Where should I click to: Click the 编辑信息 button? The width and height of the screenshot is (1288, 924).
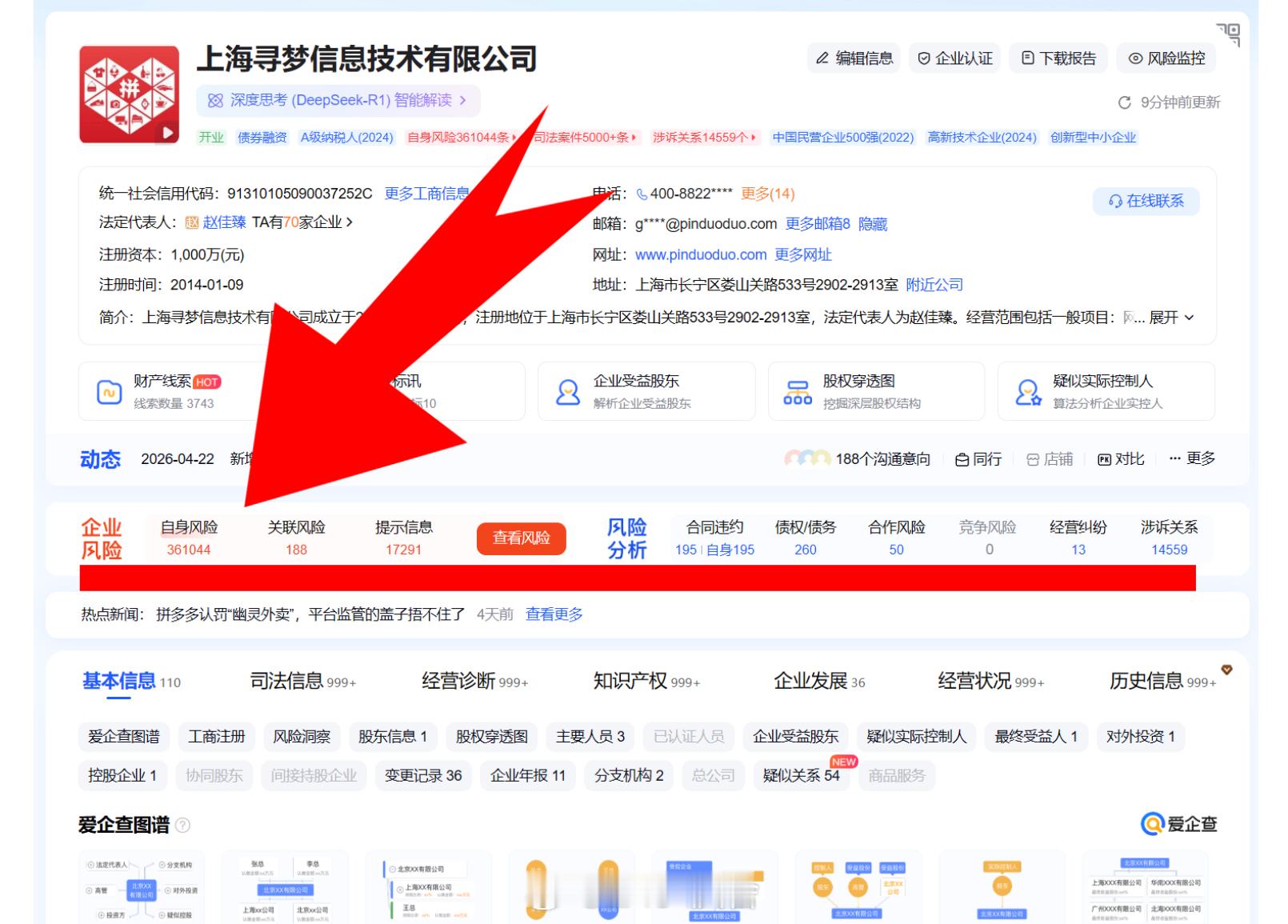(854, 58)
